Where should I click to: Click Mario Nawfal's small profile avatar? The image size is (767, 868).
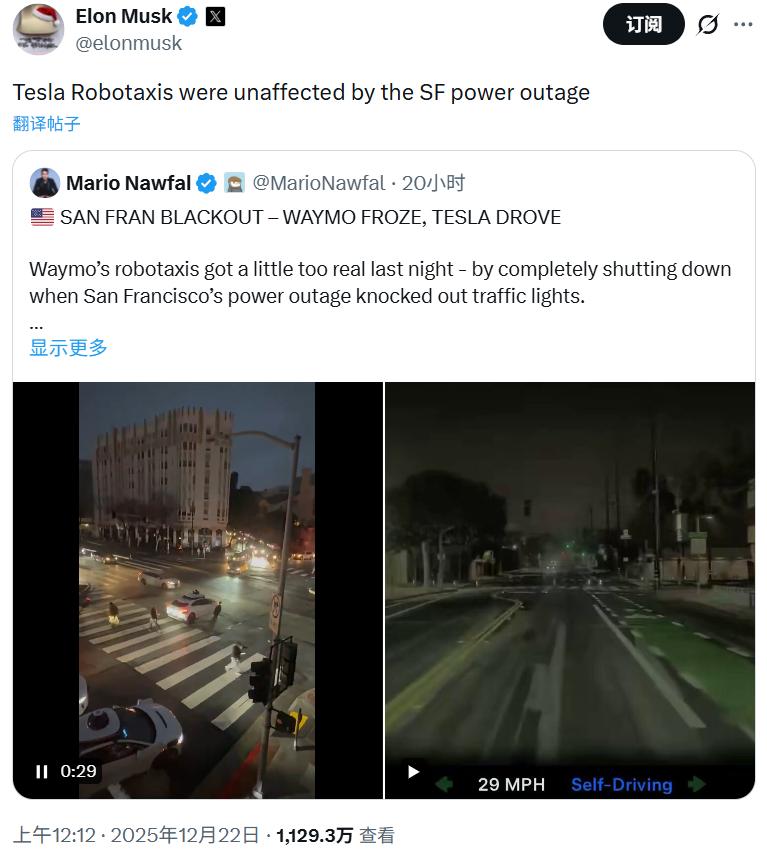45,183
